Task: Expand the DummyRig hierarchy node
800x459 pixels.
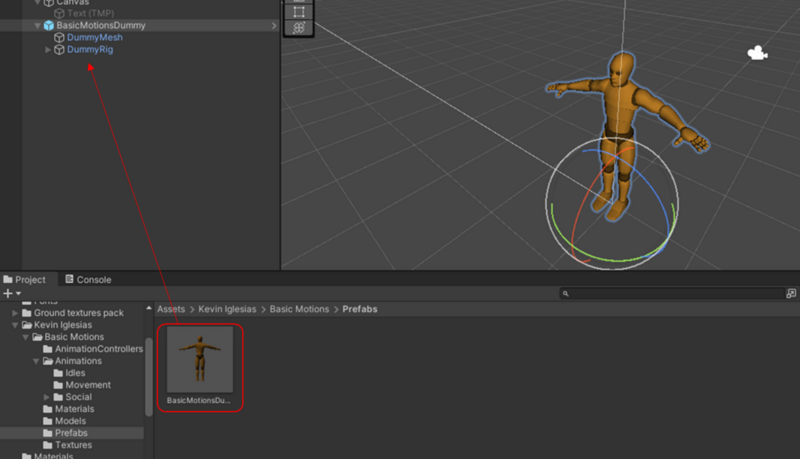Action: tap(47, 49)
